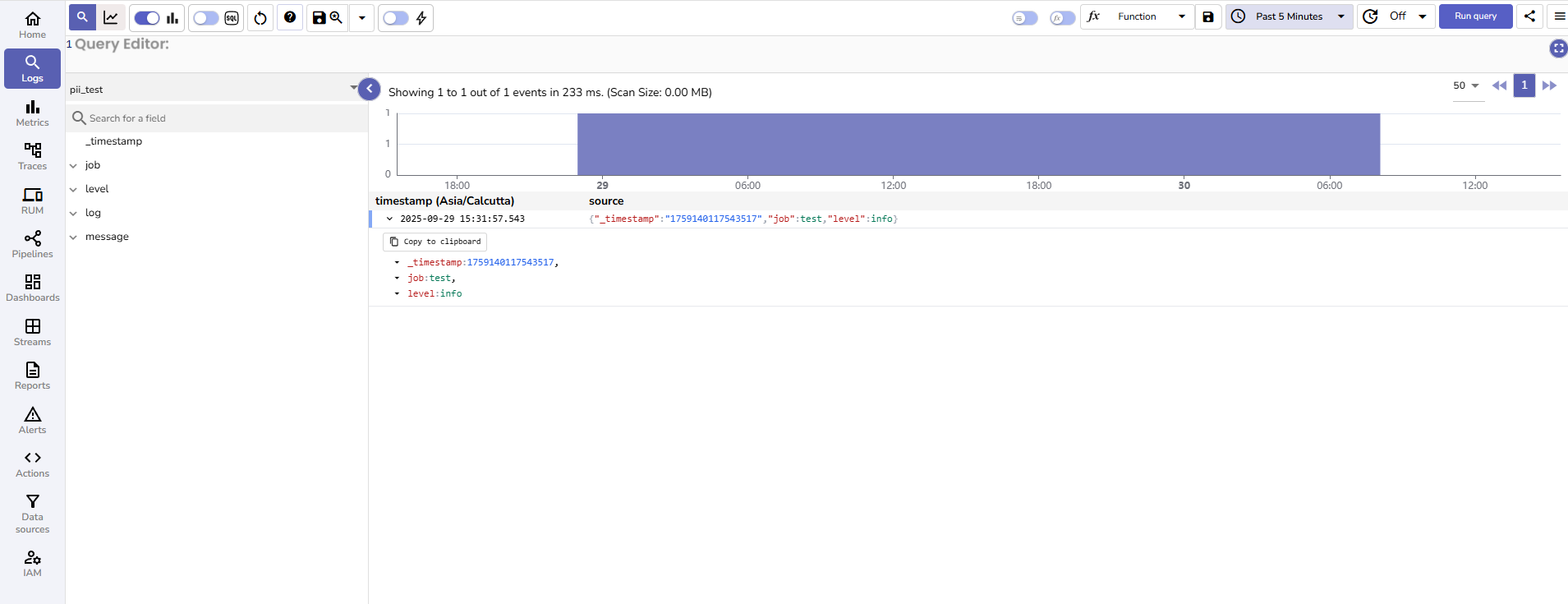Toggle the histogram switch off
Viewport: 1568px width, 604px height.
147,18
